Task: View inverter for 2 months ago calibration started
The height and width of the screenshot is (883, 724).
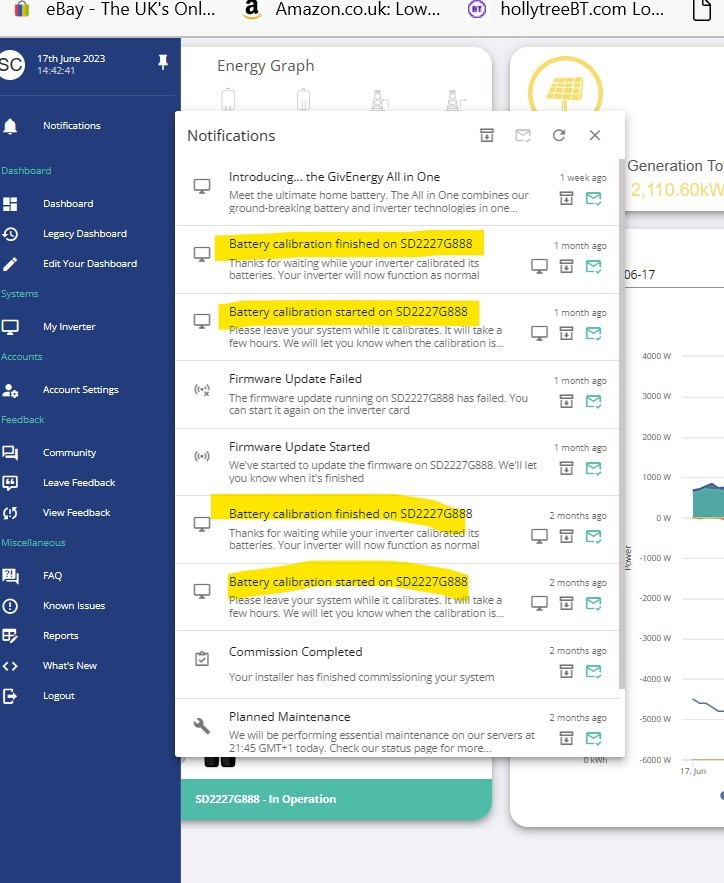Action: pos(539,603)
